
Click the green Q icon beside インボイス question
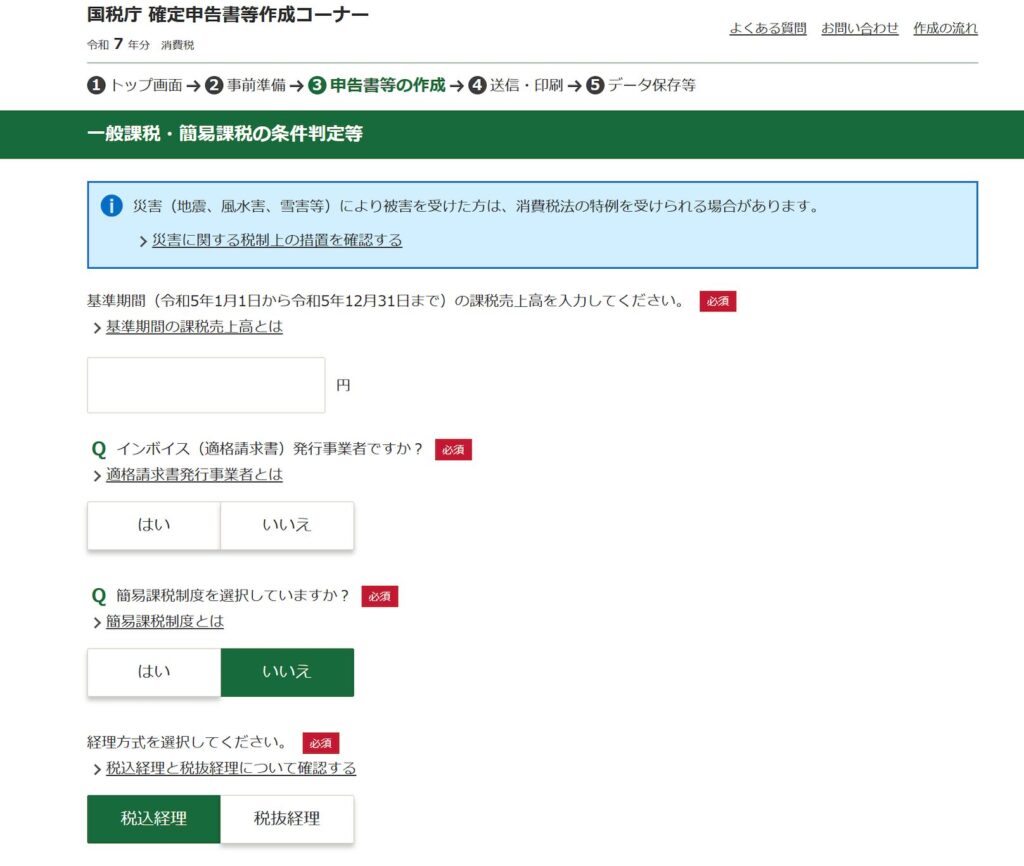pyautogui.click(x=99, y=449)
